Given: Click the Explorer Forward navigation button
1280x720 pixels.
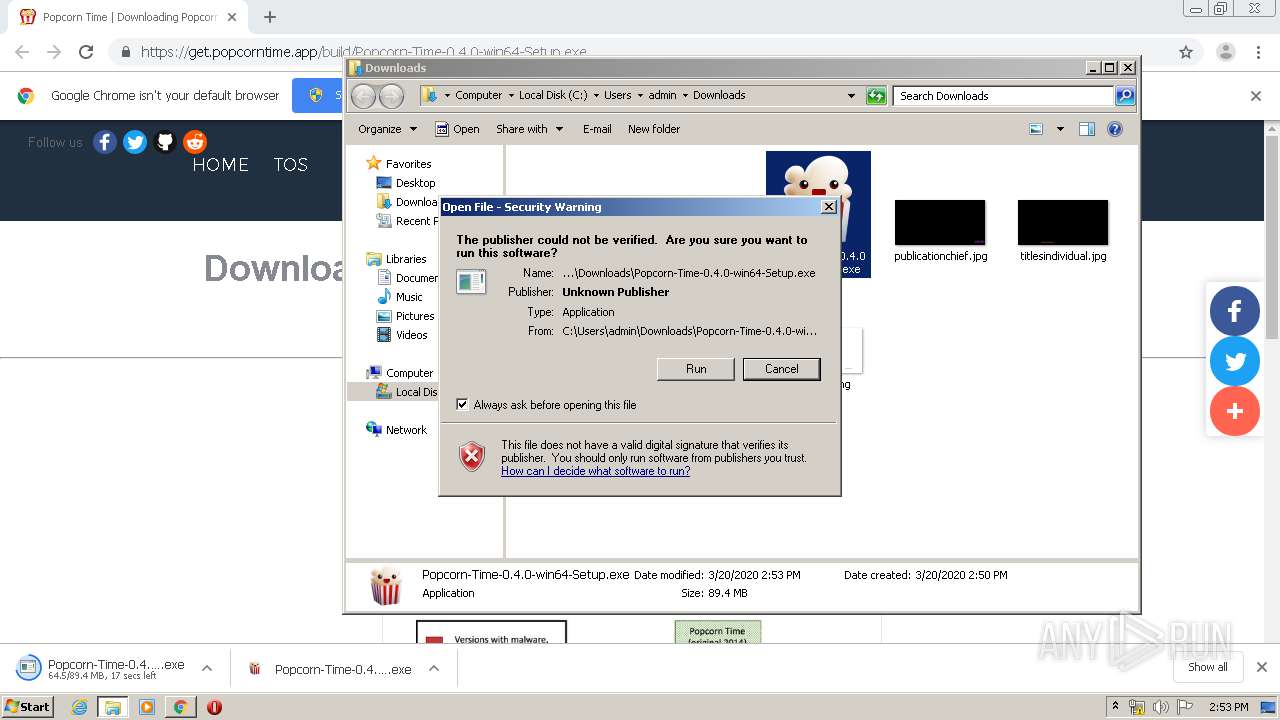Looking at the screenshot, I should pos(391,96).
